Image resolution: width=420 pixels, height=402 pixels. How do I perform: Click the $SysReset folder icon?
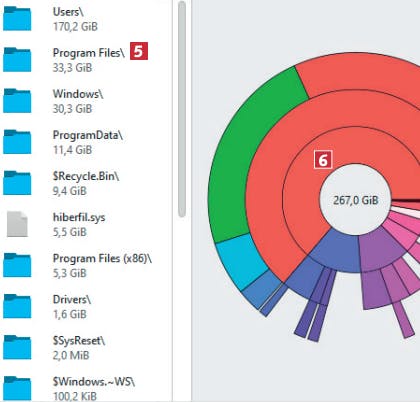coord(17,347)
